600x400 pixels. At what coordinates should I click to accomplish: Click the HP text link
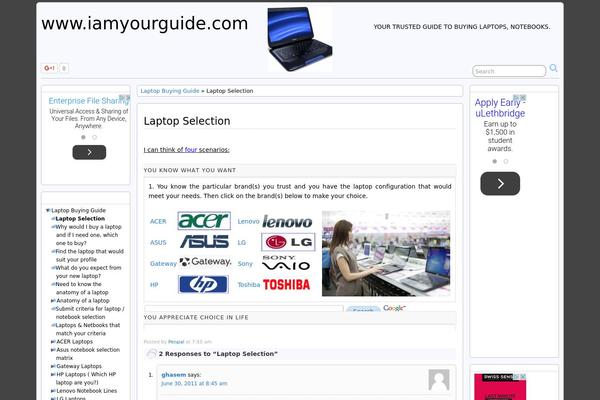pyautogui.click(x=154, y=284)
